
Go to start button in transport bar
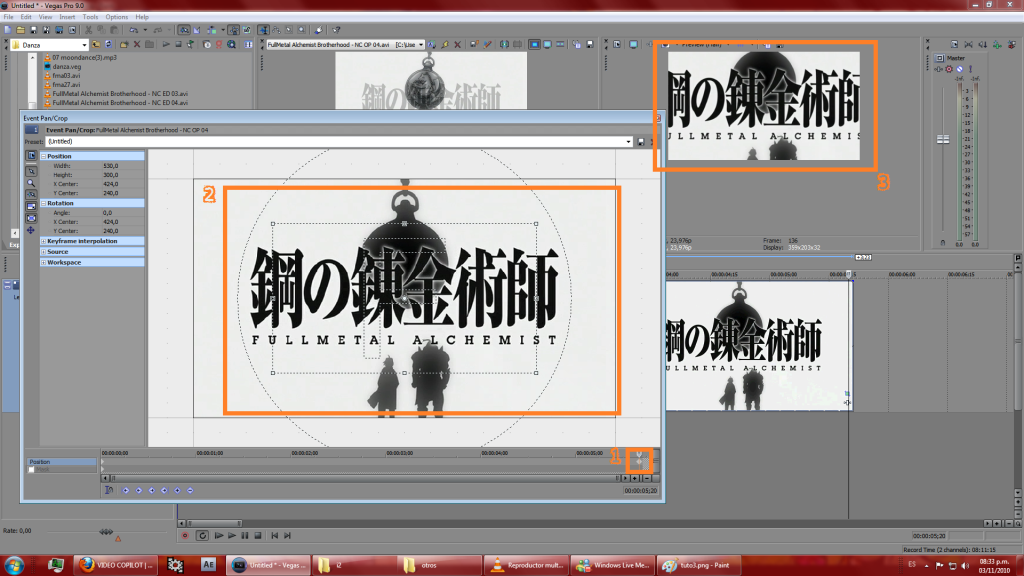[275, 536]
